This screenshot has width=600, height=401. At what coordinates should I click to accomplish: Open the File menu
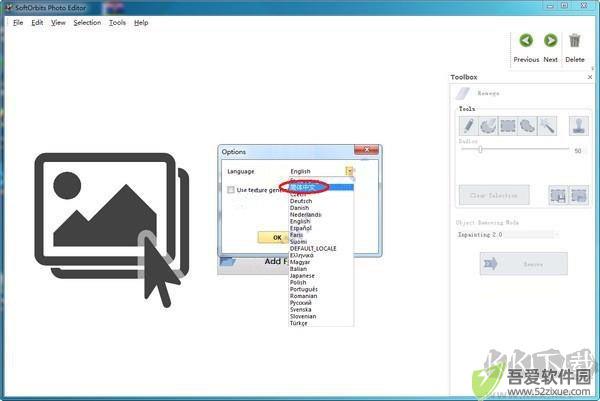pyautogui.click(x=18, y=23)
